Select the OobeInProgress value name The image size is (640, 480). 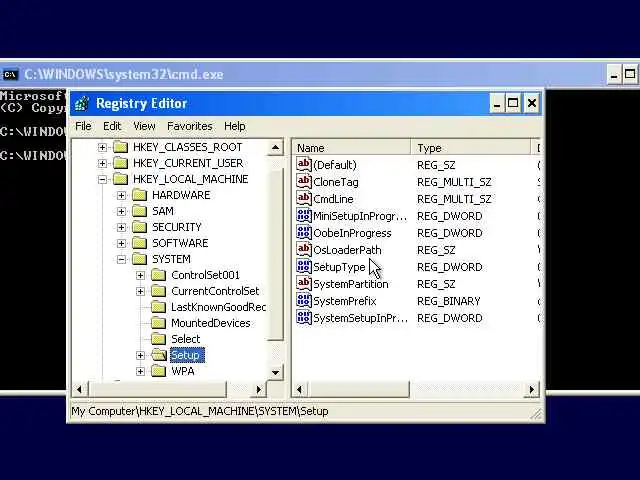[352, 233]
